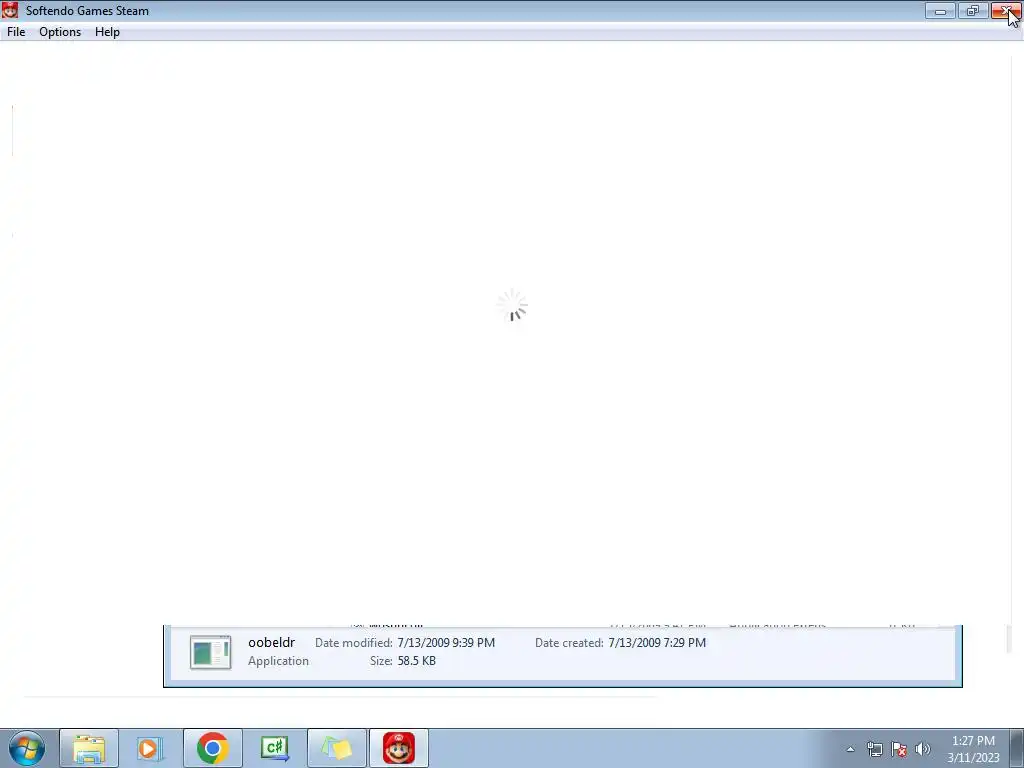Launch Windows Media Player from the taskbar
Viewport: 1024px width, 768px height.
click(x=150, y=748)
